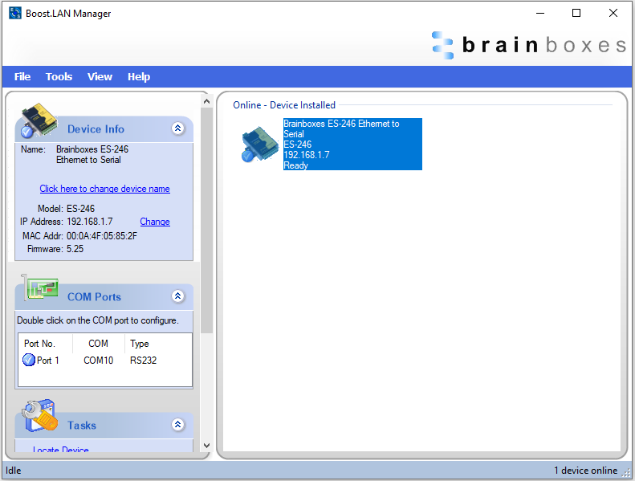This screenshot has width=635, height=481.
Task: Click the sidebar vertical scrollbar thumb
Action: point(207,220)
